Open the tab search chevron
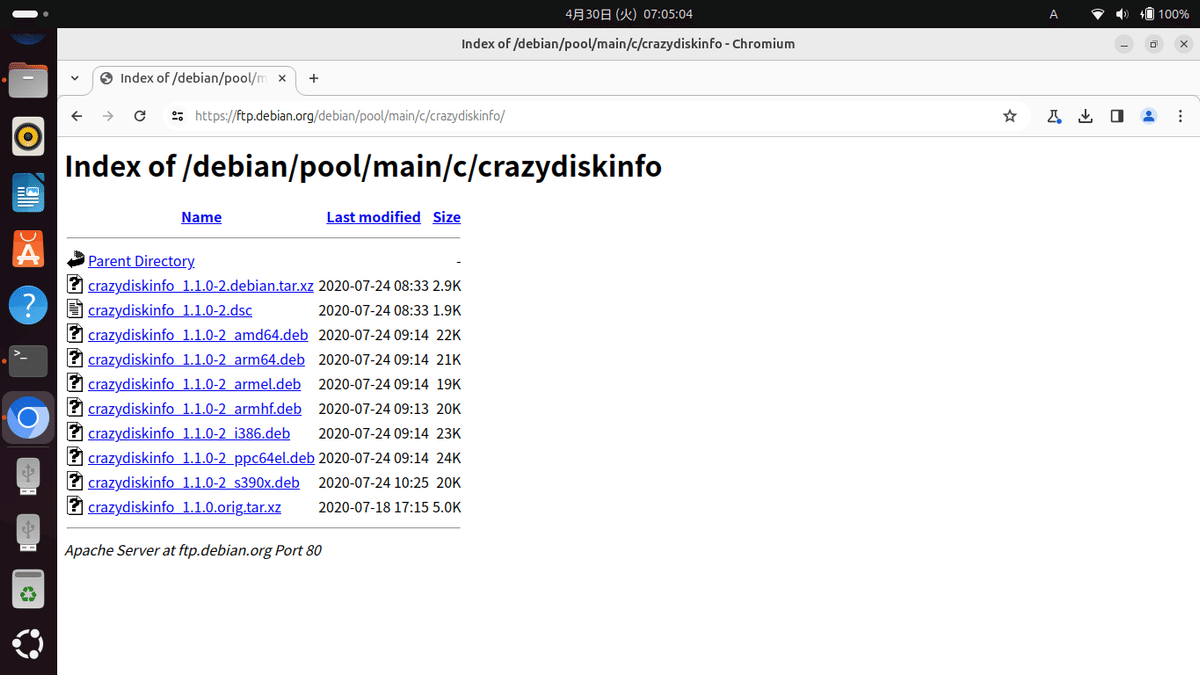This screenshot has height=675, width=1200. coord(74,78)
